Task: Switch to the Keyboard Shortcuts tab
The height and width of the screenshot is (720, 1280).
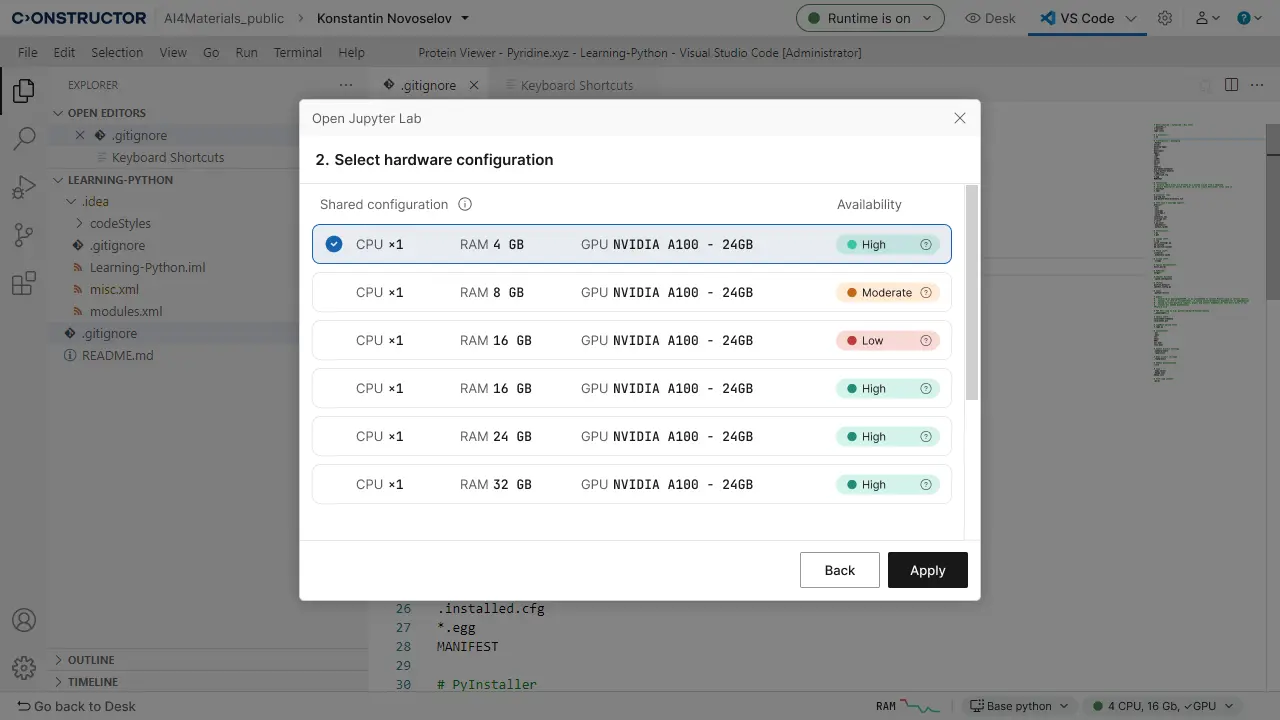Action: tap(576, 85)
